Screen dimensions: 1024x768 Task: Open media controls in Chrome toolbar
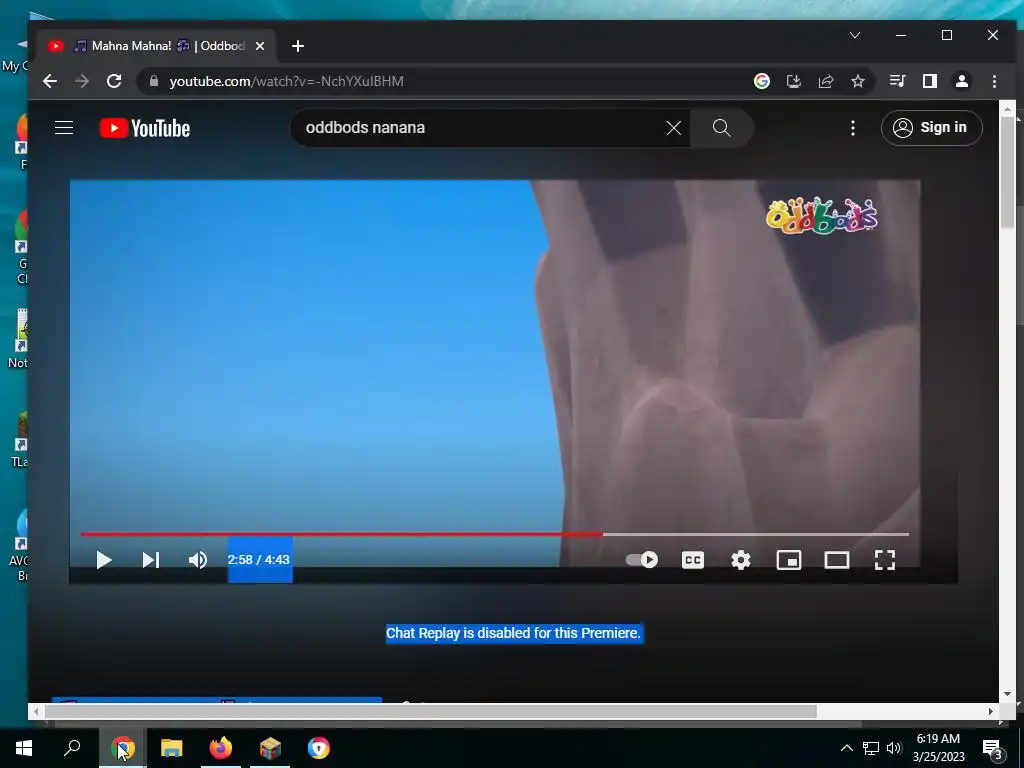pyautogui.click(x=897, y=81)
